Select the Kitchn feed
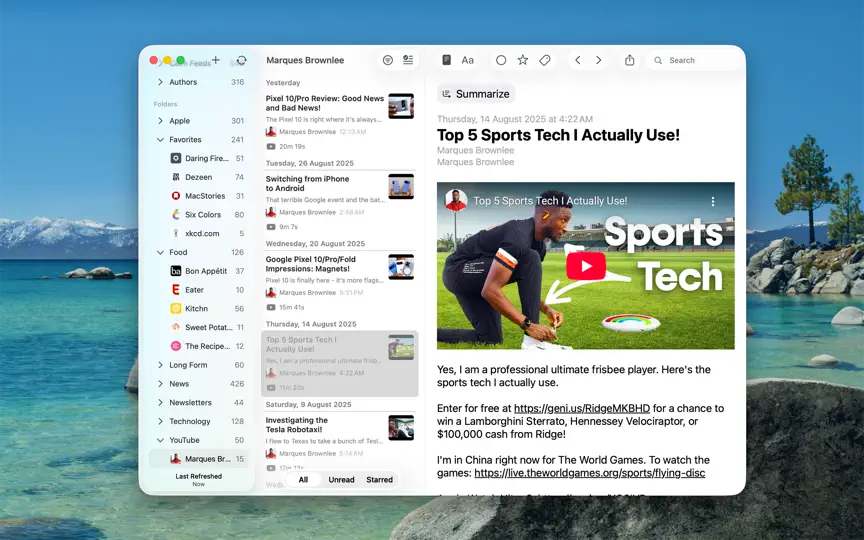This screenshot has width=864, height=540. [199, 308]
